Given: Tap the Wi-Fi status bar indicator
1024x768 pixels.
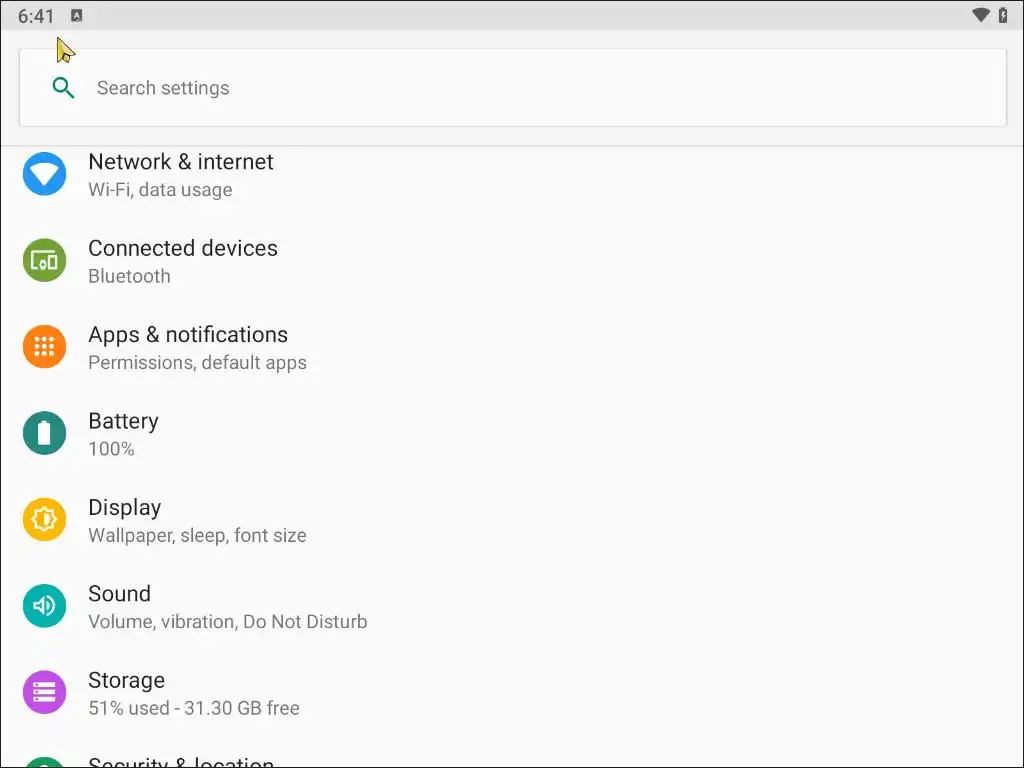Looking at the screenshot, I should tap(980, 15).
